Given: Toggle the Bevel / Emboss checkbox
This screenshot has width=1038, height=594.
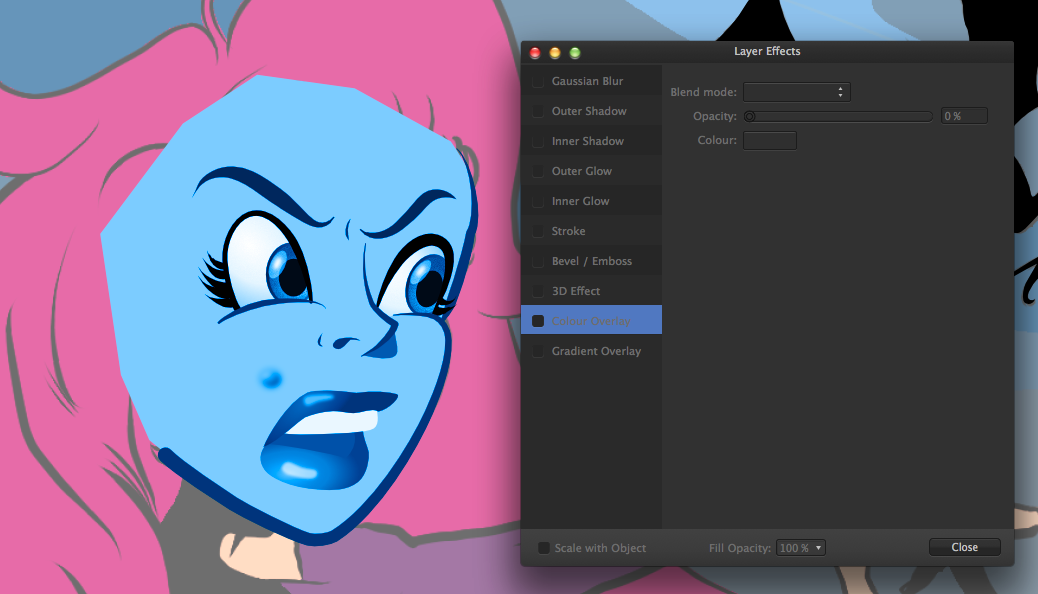Looking at the screenshot, I should [538, 261].
